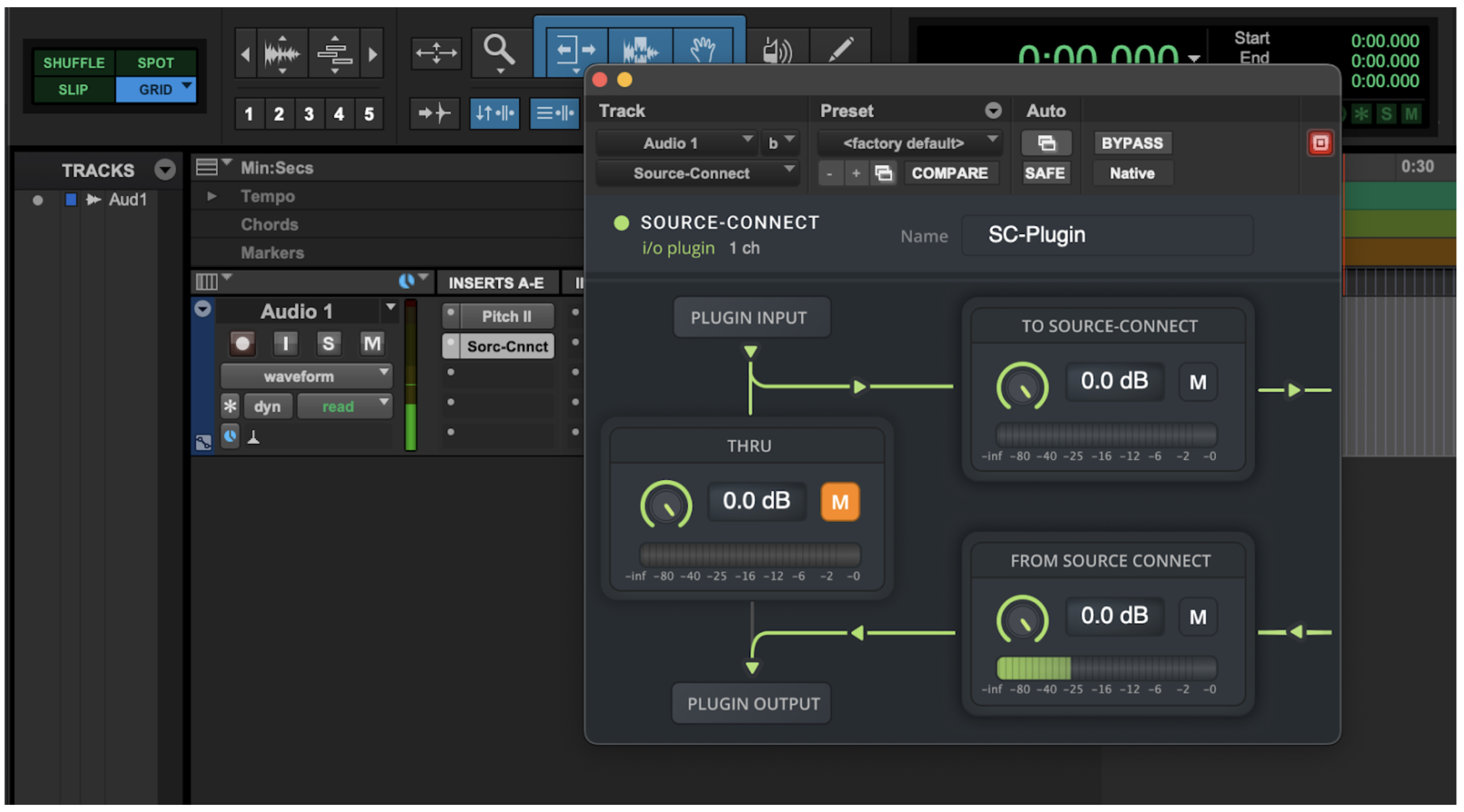Select the Trim tool
Image resolution: width=1464 pixels, height=812 pixels.
point(574,50)
